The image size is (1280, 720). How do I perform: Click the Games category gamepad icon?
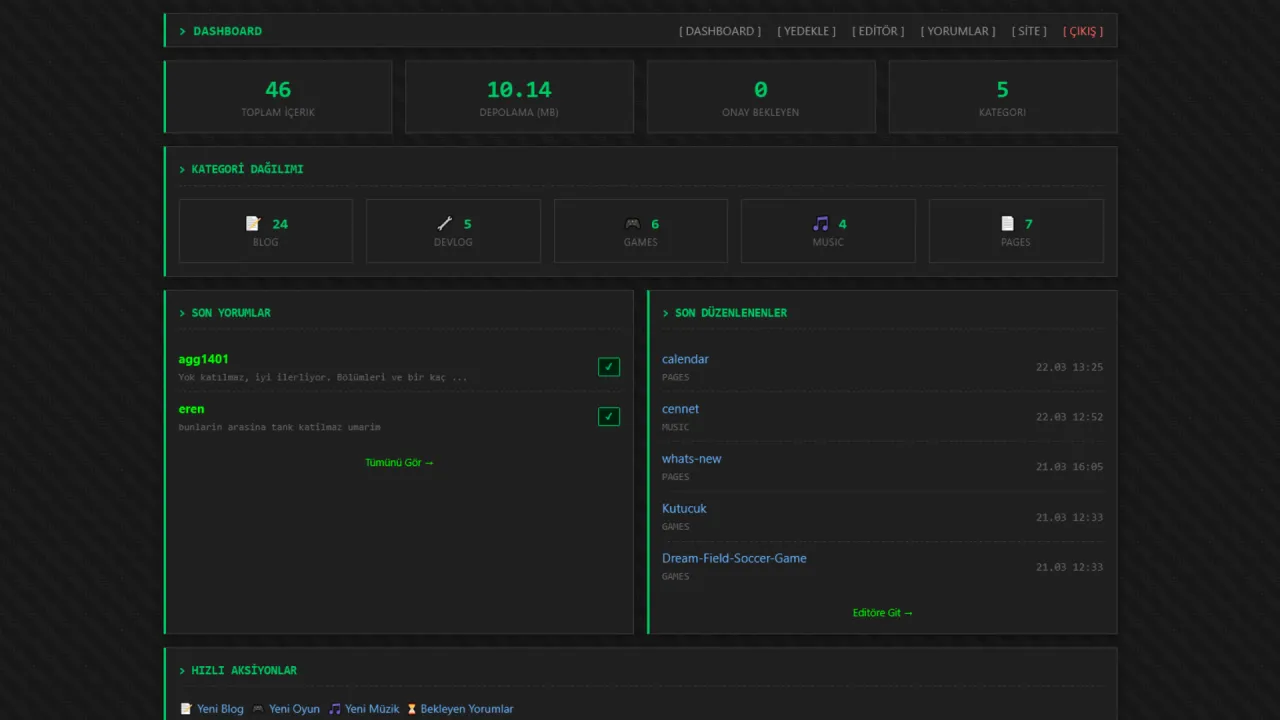coord(632,224)
